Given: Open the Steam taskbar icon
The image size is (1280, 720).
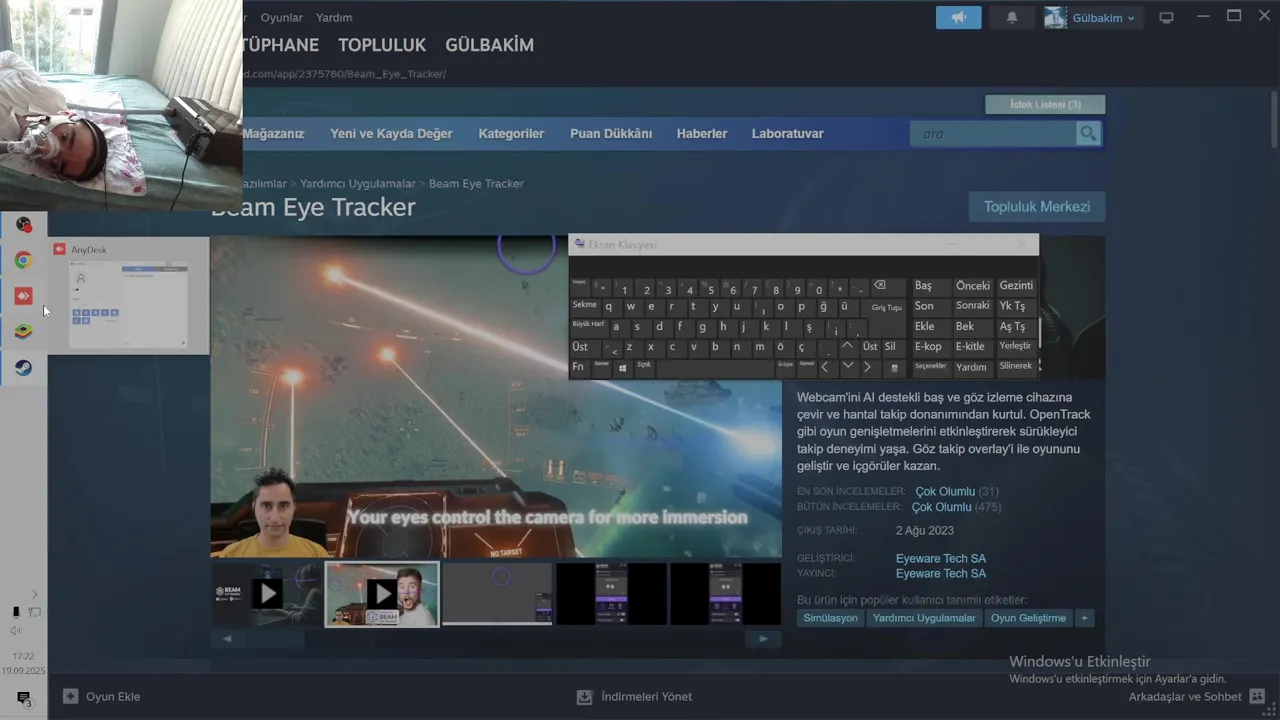Looking at the screenshot, I should (23, 368).
